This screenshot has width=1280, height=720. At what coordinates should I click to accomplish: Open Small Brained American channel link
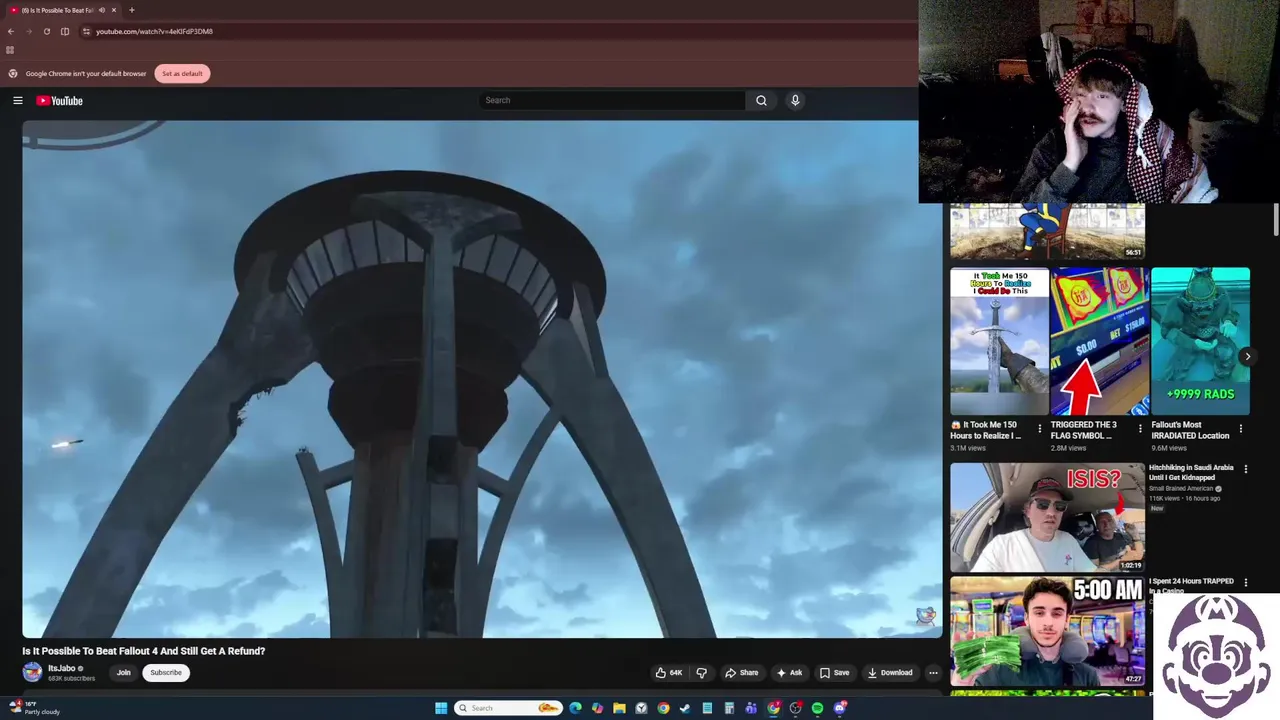tap(1181, 489)
